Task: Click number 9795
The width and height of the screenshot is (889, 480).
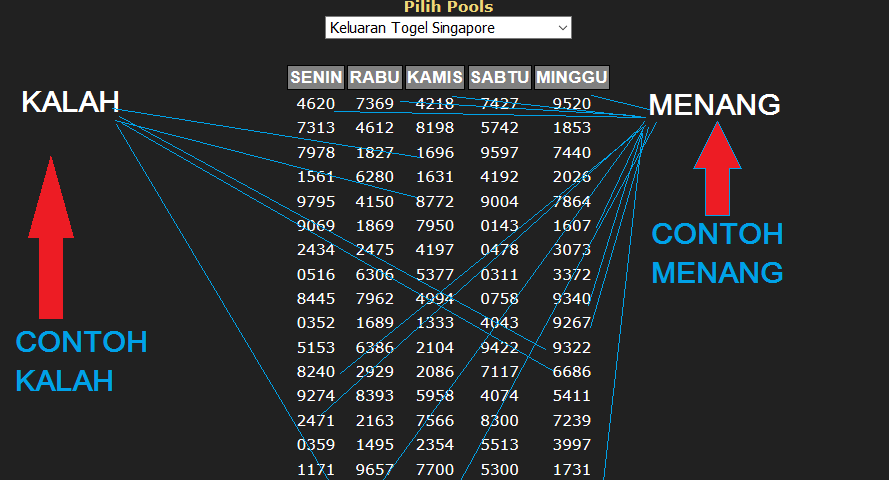Action: (x=316, y=202)
